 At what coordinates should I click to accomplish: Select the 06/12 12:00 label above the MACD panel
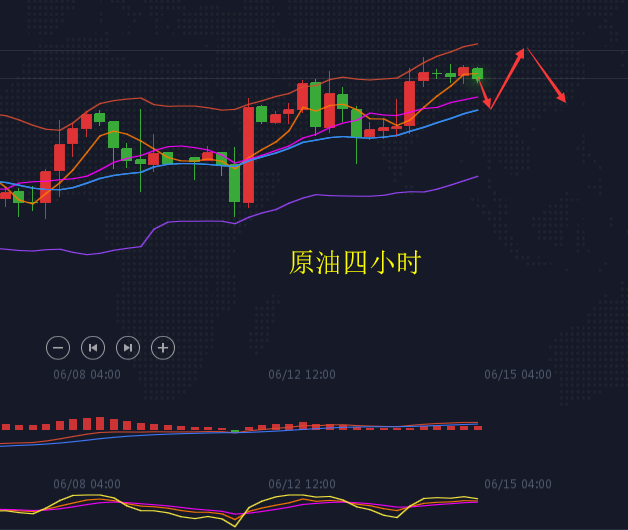[302, 375]
